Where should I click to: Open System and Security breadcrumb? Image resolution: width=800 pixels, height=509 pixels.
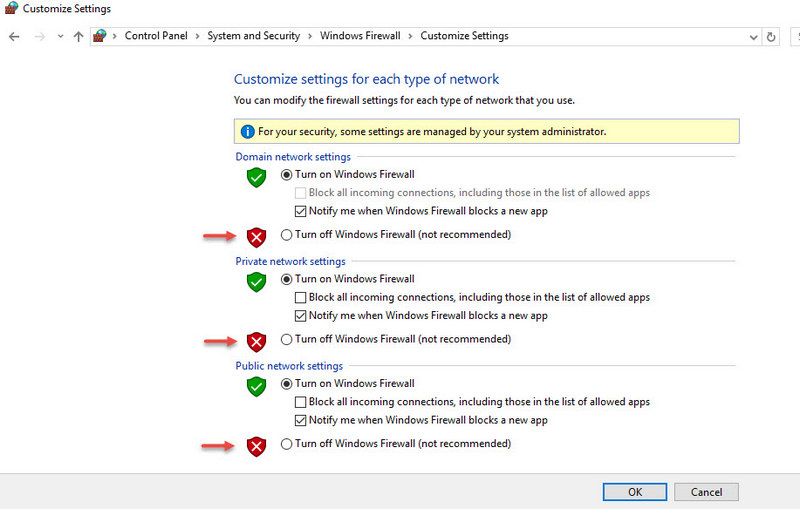pyautogui.click(x=254, y=36)
